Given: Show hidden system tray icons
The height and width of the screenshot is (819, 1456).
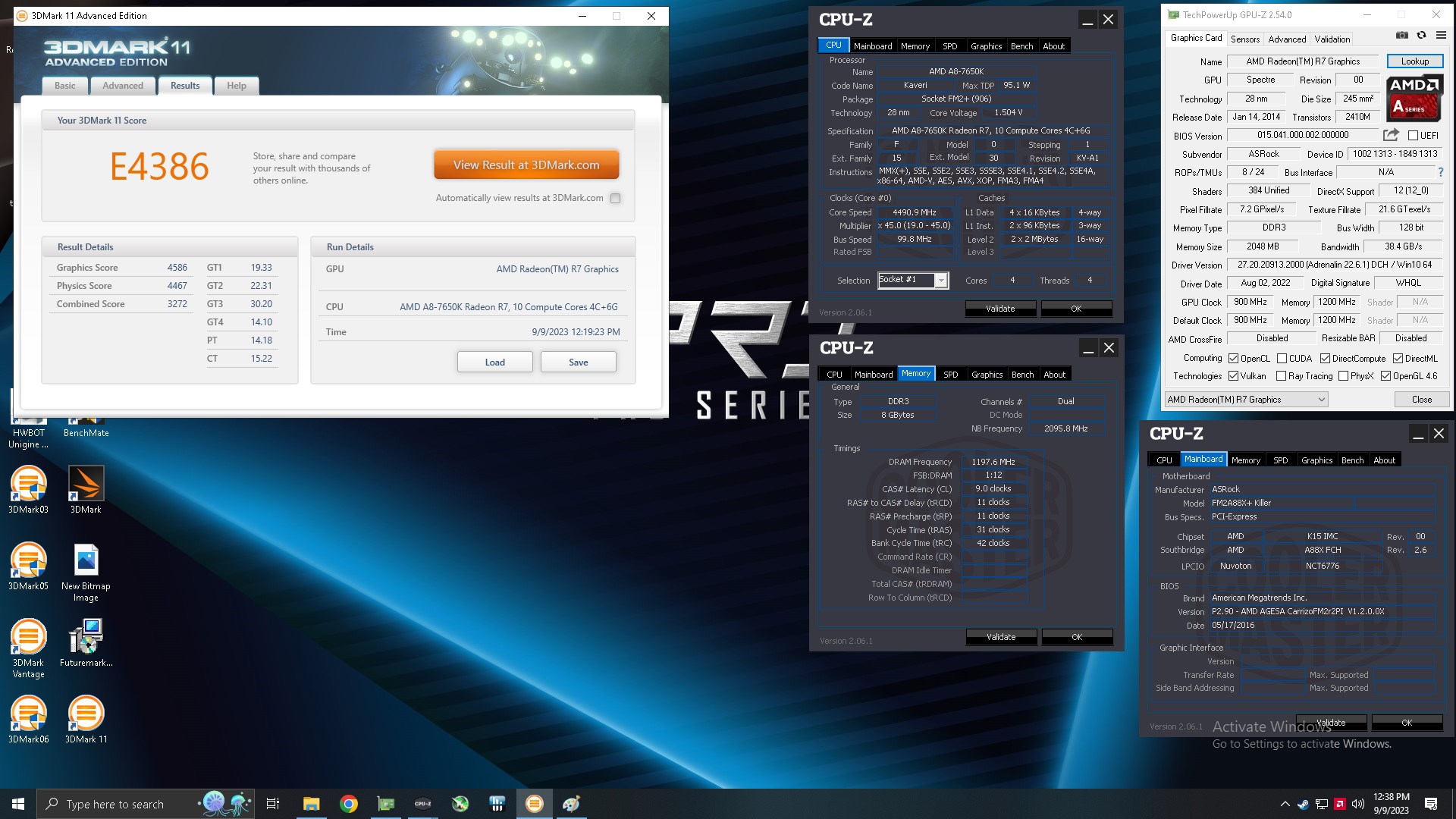Looking at the screenshot, I should click(x=1285, y=804).
